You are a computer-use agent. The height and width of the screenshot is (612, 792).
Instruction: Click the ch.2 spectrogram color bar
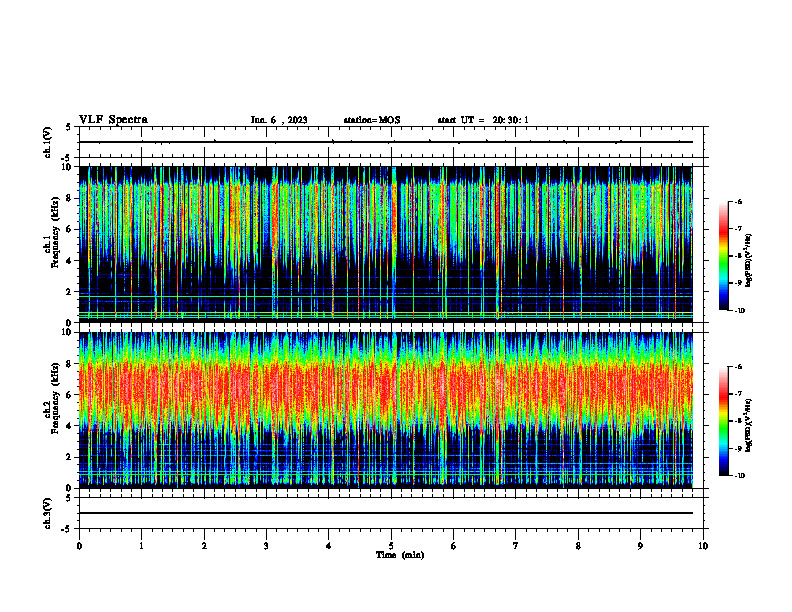point(724,421)
